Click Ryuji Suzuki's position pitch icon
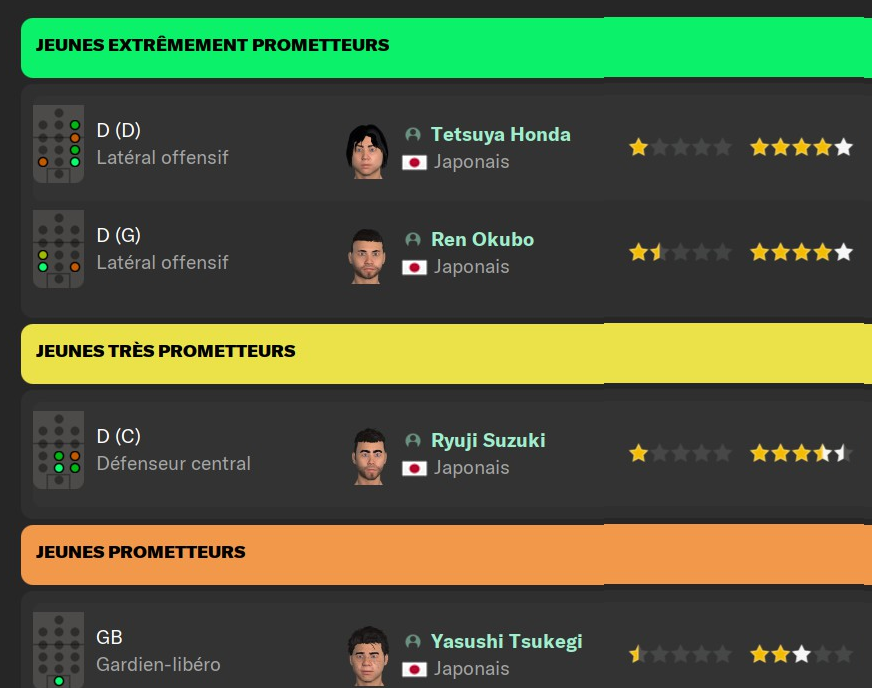Image resolution: width=872 pixels, height=688 pixels. [58, 451]
